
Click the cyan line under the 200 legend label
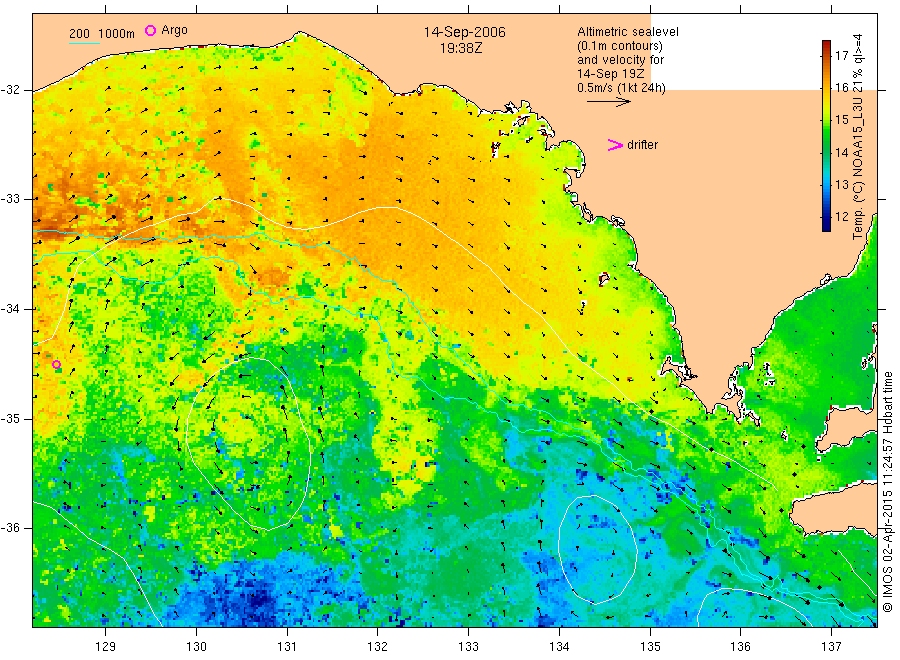(x=84, y=44)
